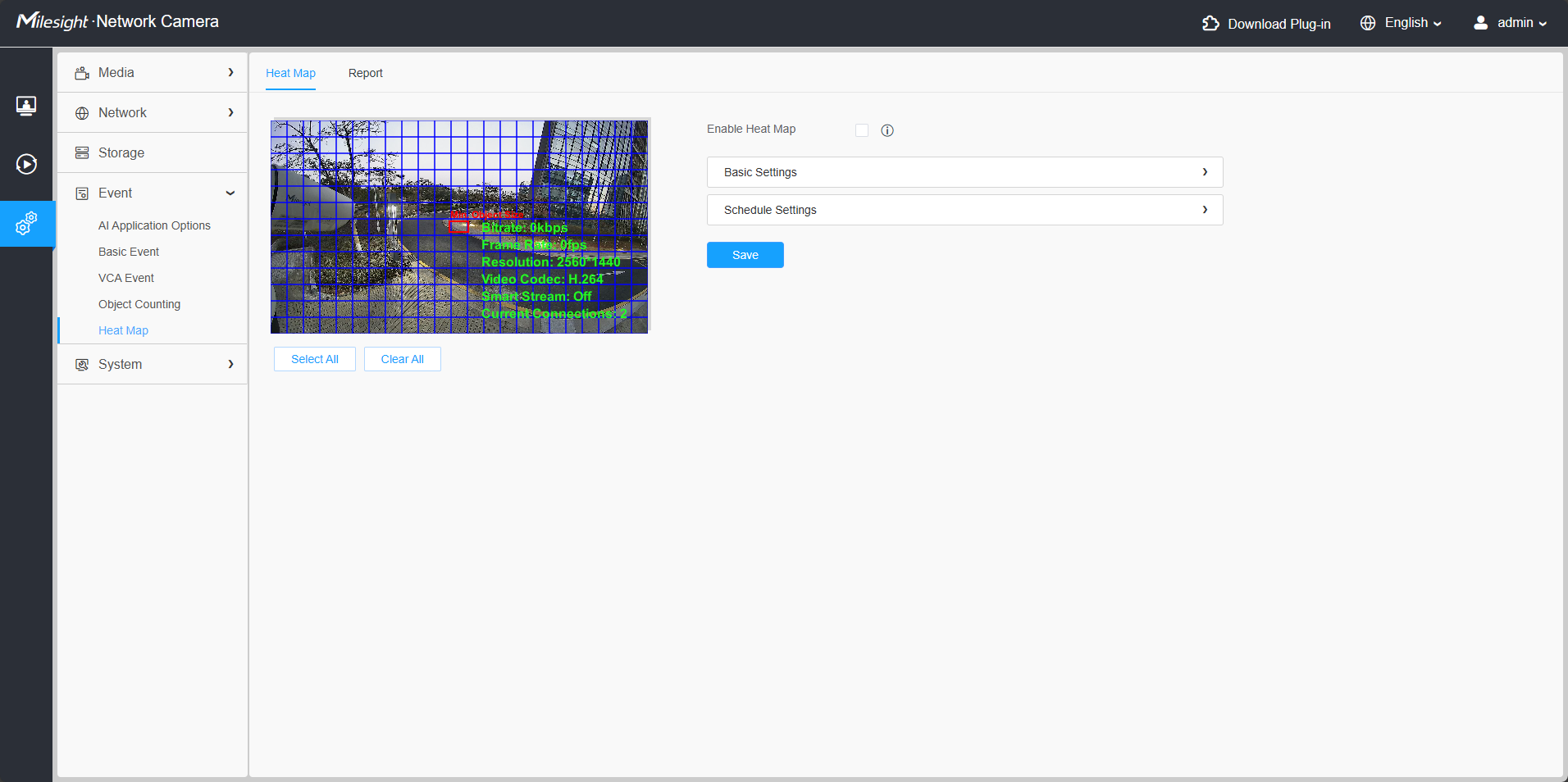The width and height of the screenshot is (1568, 782).
Task: Click the Event calendar icon
Action: click(82, 193)
